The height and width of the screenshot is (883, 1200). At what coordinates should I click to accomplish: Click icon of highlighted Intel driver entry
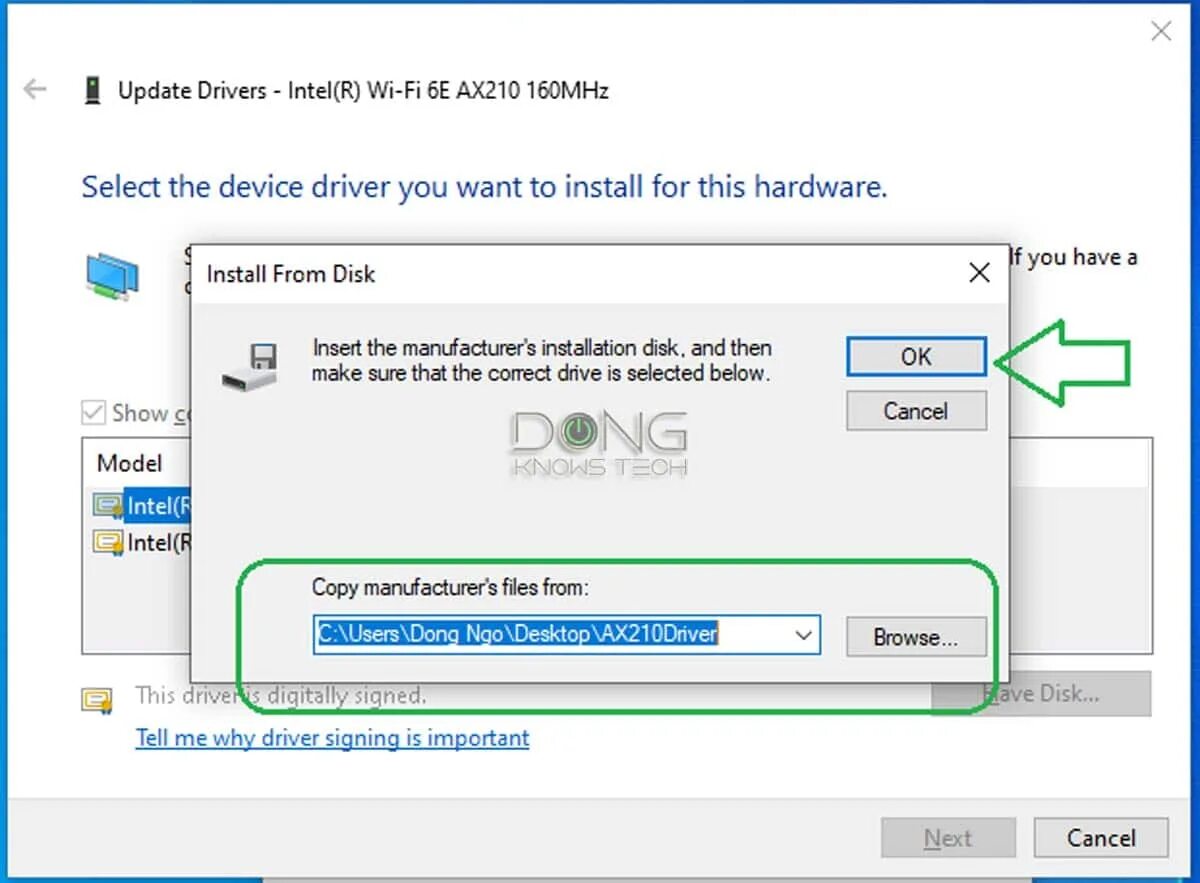point(107,507)
